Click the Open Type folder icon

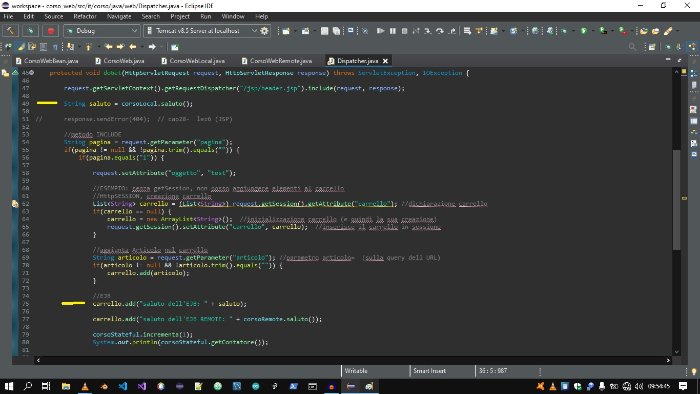click(643, 31)
